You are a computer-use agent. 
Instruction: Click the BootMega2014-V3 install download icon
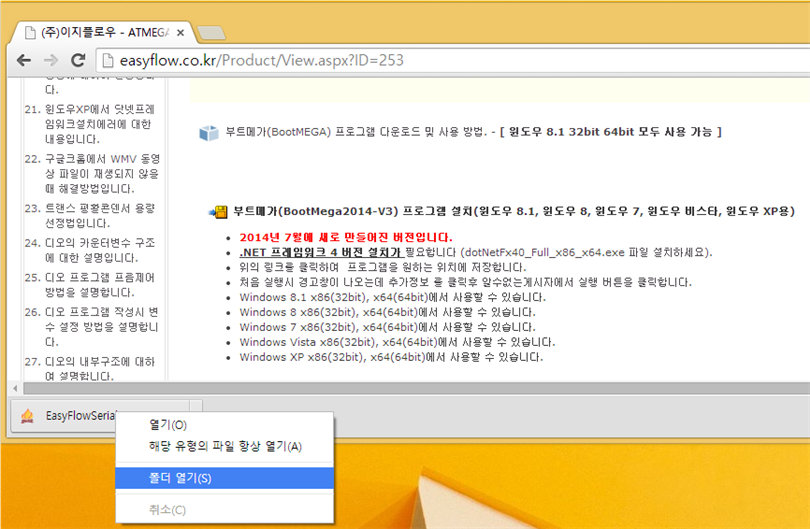[219, 212]
